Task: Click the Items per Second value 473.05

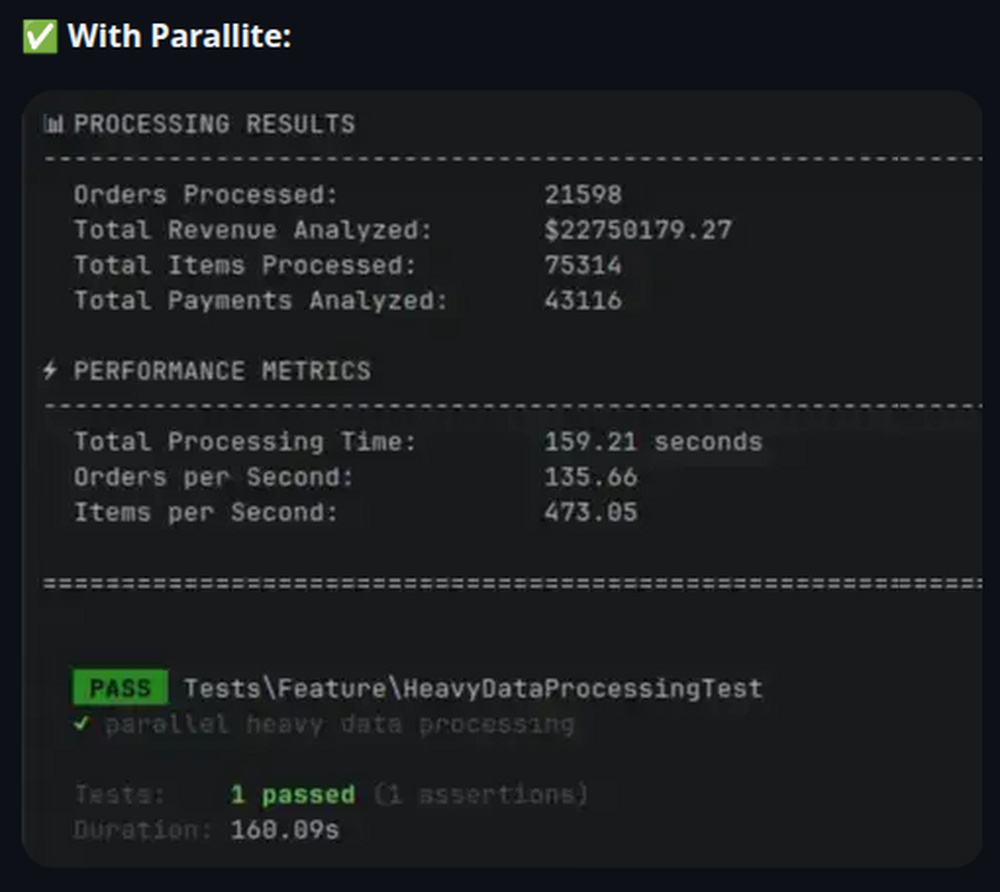Action: pos(591,513)
